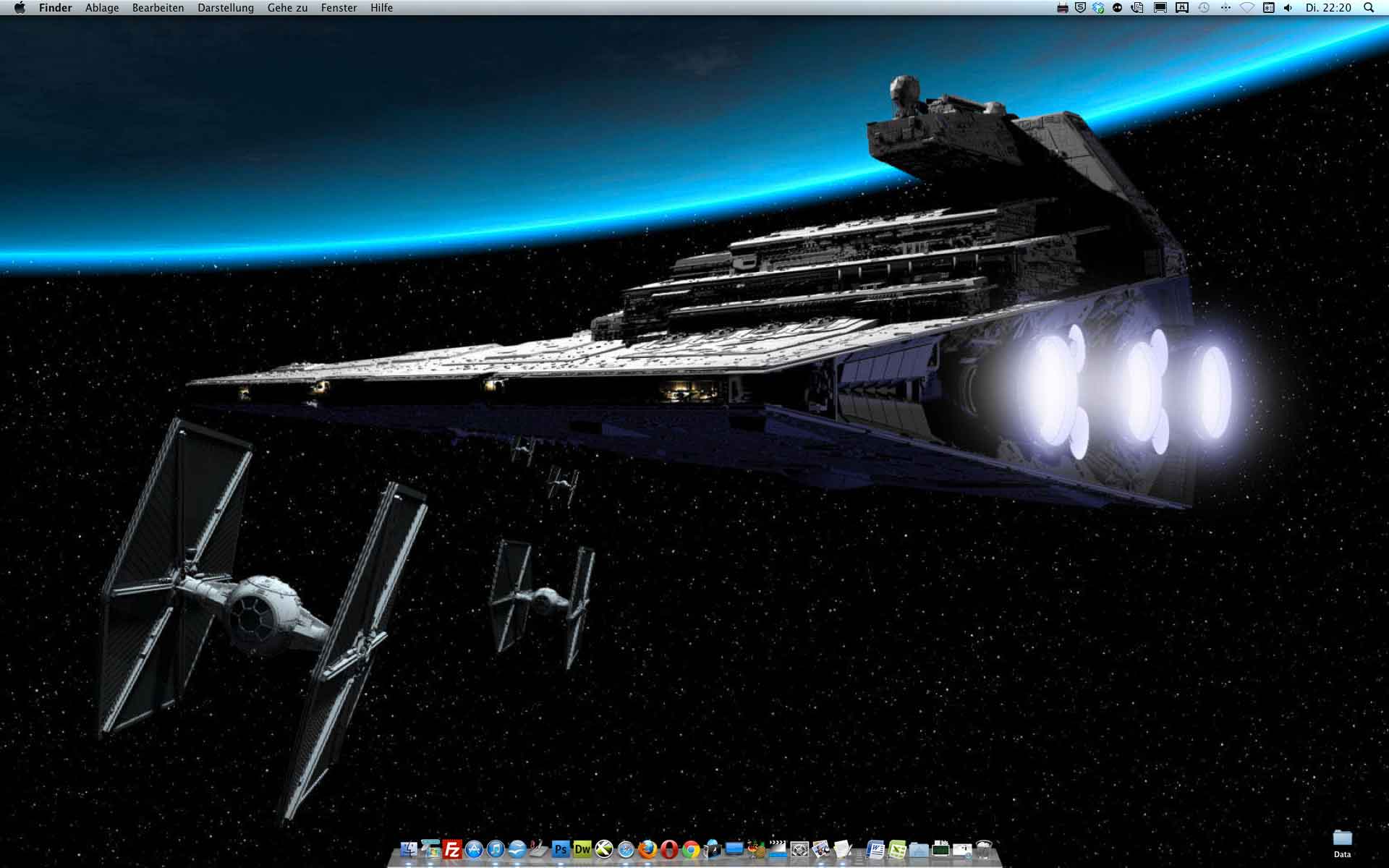This screenshot has height=868, width=1389.
Task: Open FileZilla from the dock
Action: point(452,849)
